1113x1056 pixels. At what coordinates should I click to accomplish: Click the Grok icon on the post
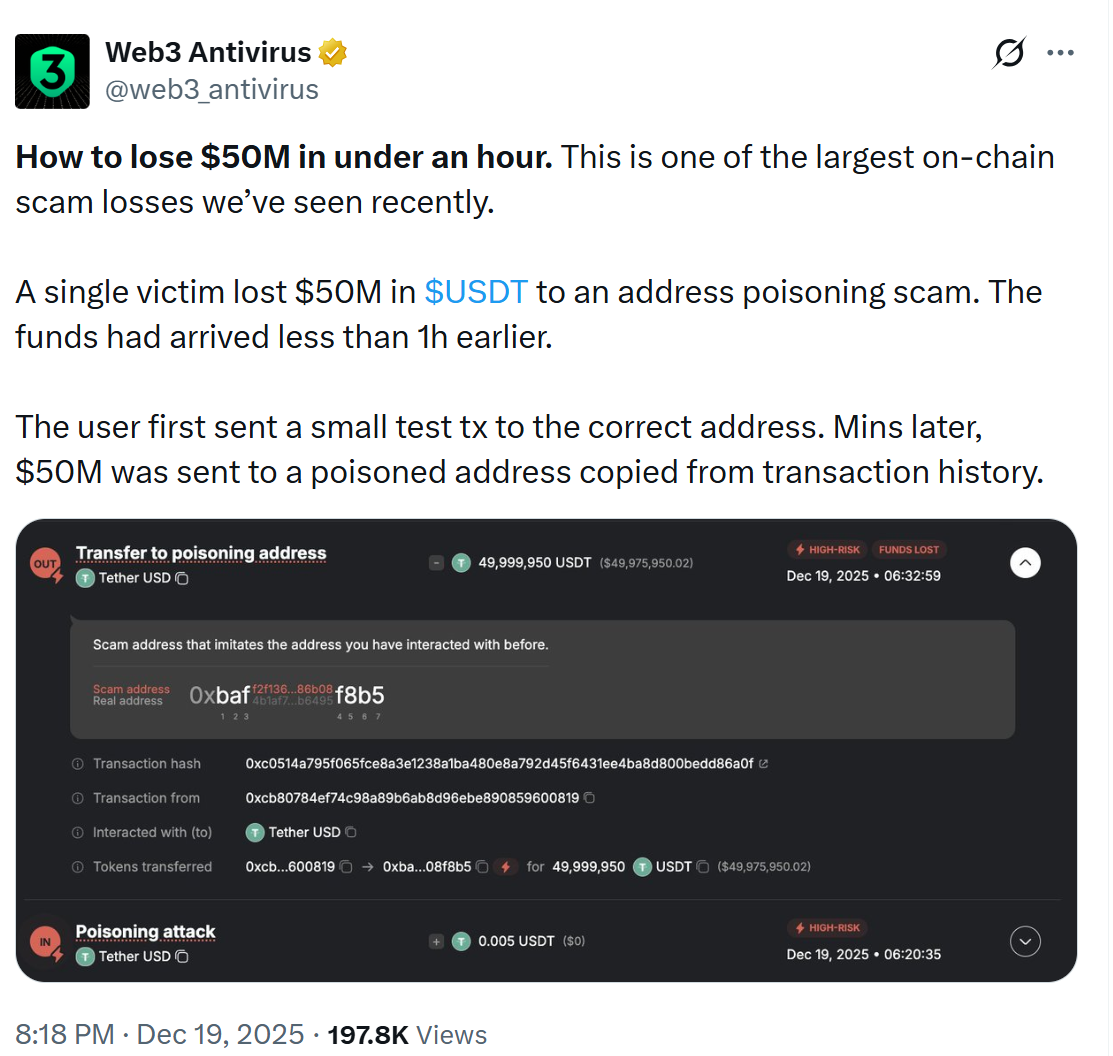(1009, 53)
